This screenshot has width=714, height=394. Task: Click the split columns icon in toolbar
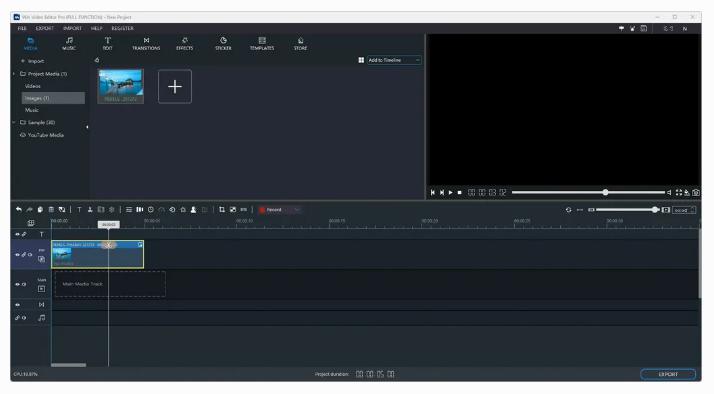140,210
